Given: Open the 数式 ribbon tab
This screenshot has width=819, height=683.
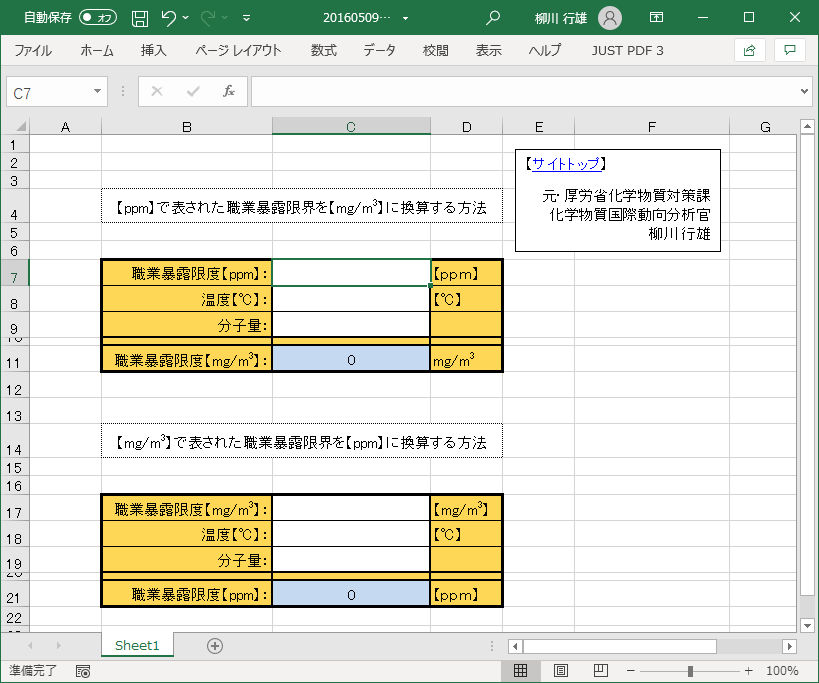Looking at the screenshot, I should click(323, 50).
